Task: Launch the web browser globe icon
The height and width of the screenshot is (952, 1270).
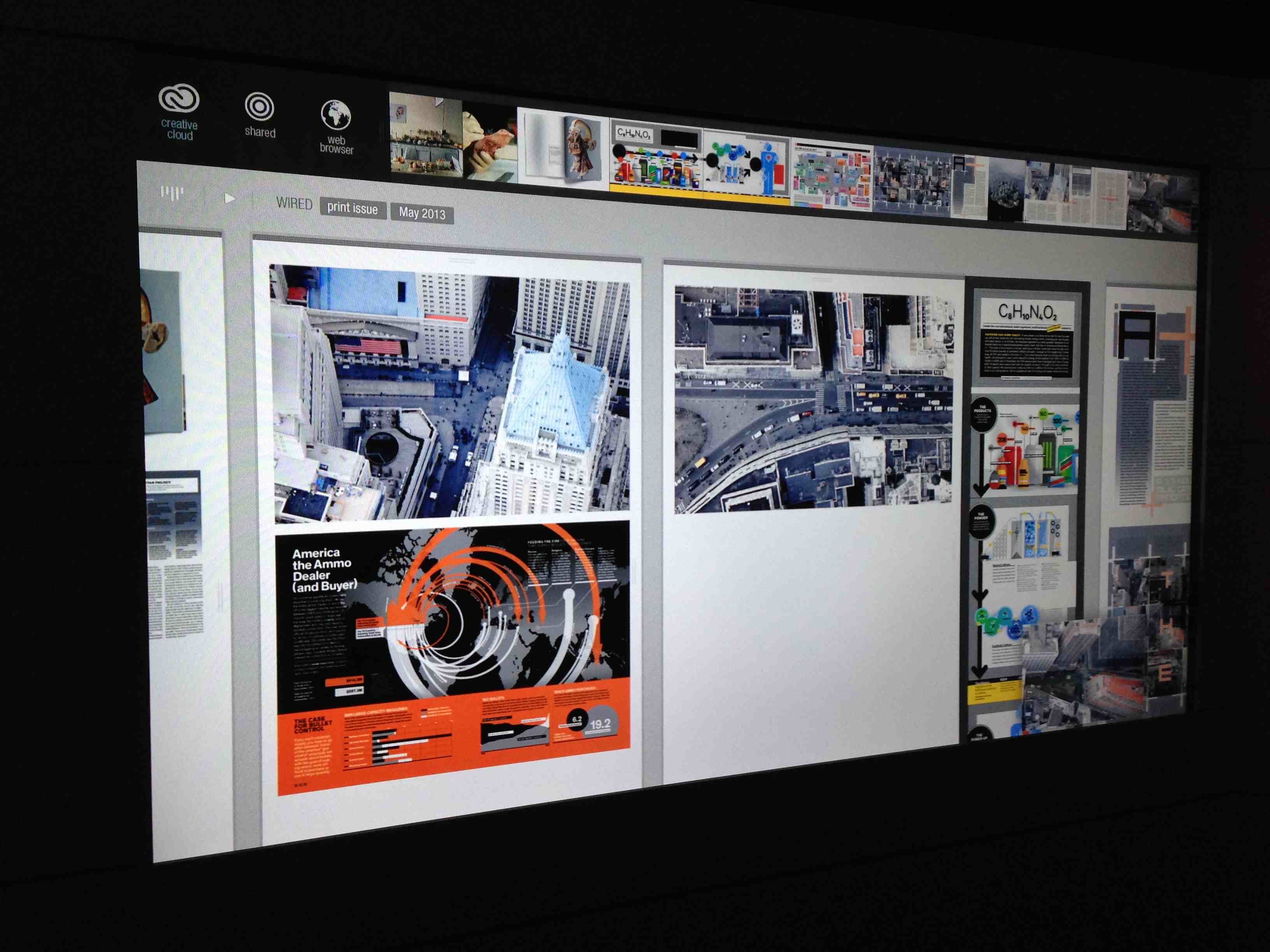Action: pos(336,115)
